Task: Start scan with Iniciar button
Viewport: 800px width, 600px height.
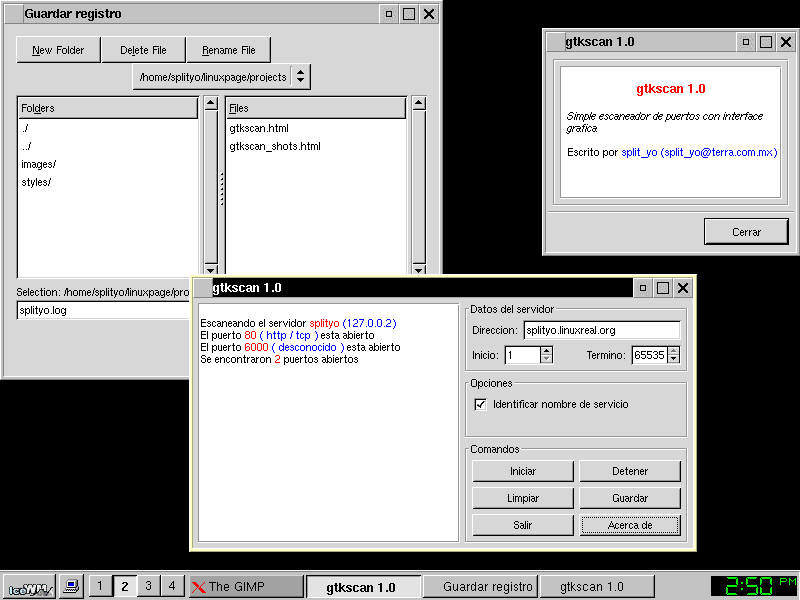Action: [x=523, y=471]
